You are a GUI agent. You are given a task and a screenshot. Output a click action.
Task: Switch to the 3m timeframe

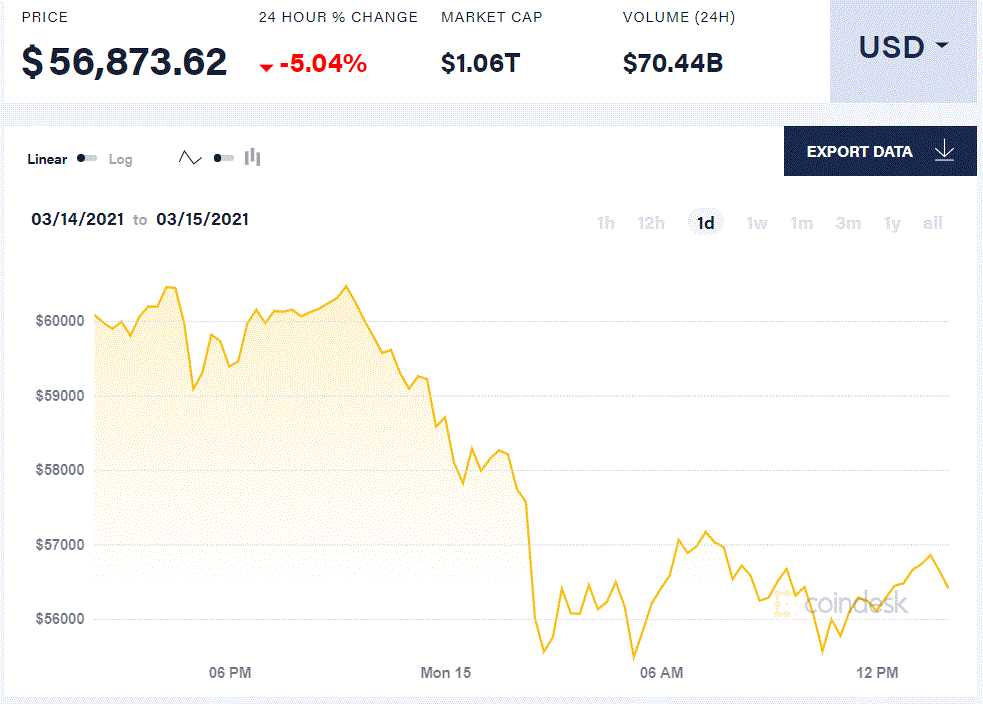(x=848, y=223)
